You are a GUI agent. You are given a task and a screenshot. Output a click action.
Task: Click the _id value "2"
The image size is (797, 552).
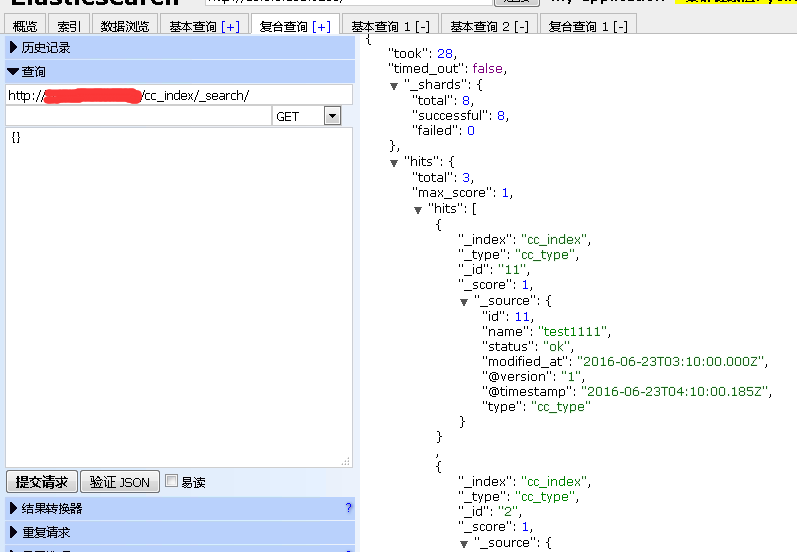tap(508, 511)
